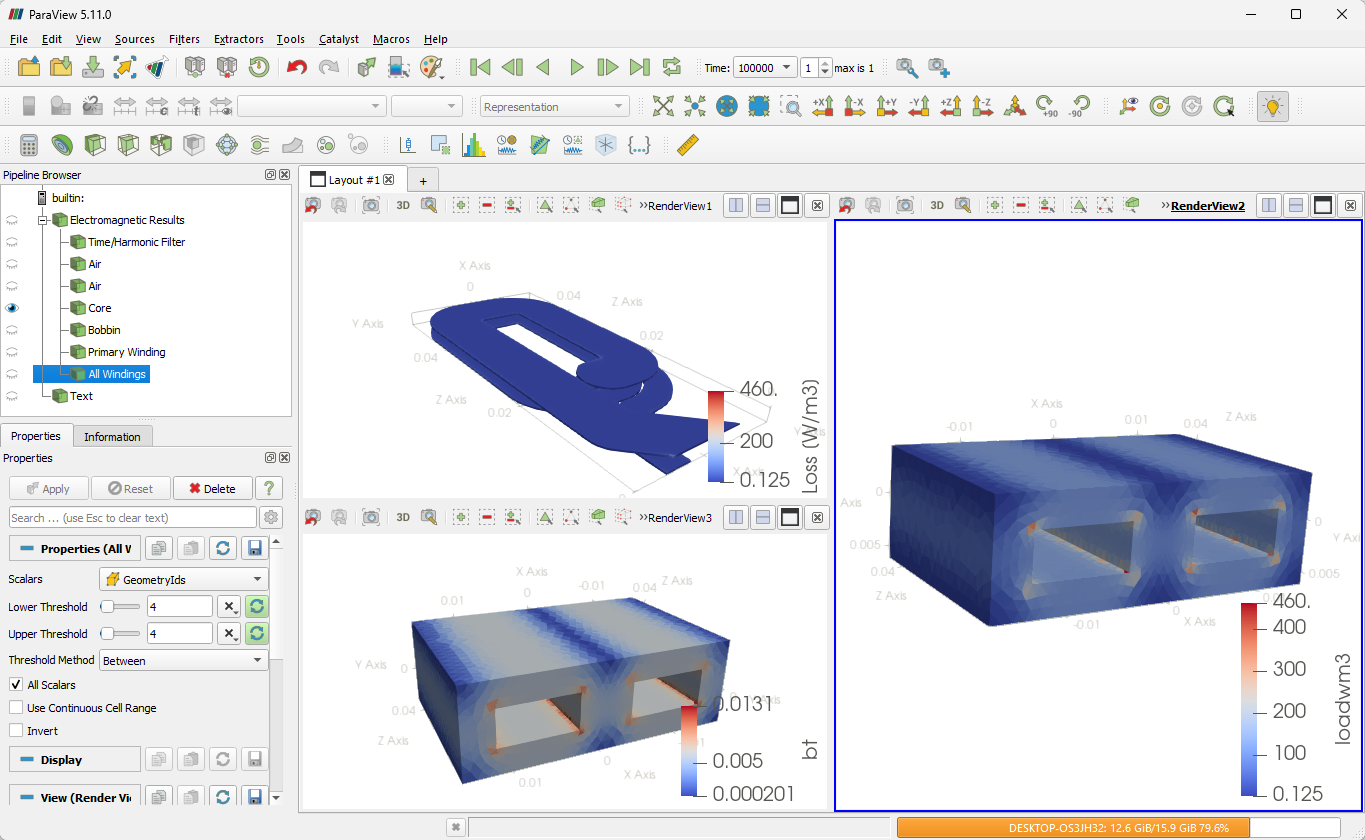Collapse the View (Render View) section
This screenshot has width=1365, height=840.
(x=75, y=798)
